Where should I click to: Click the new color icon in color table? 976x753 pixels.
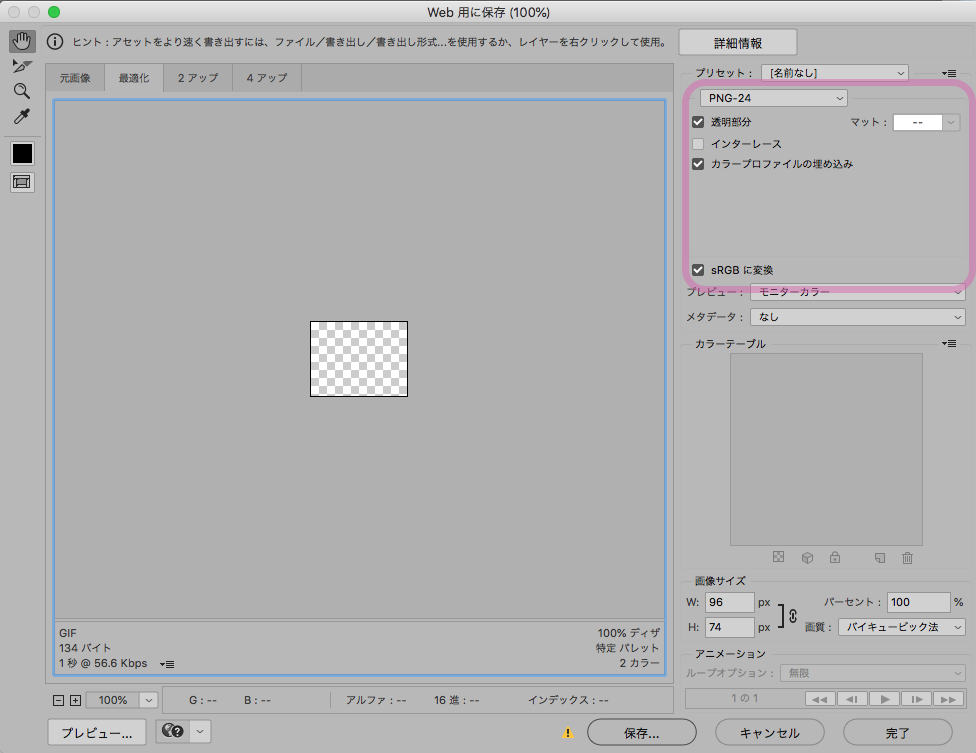pyautogui.click(x=880, y=558)
